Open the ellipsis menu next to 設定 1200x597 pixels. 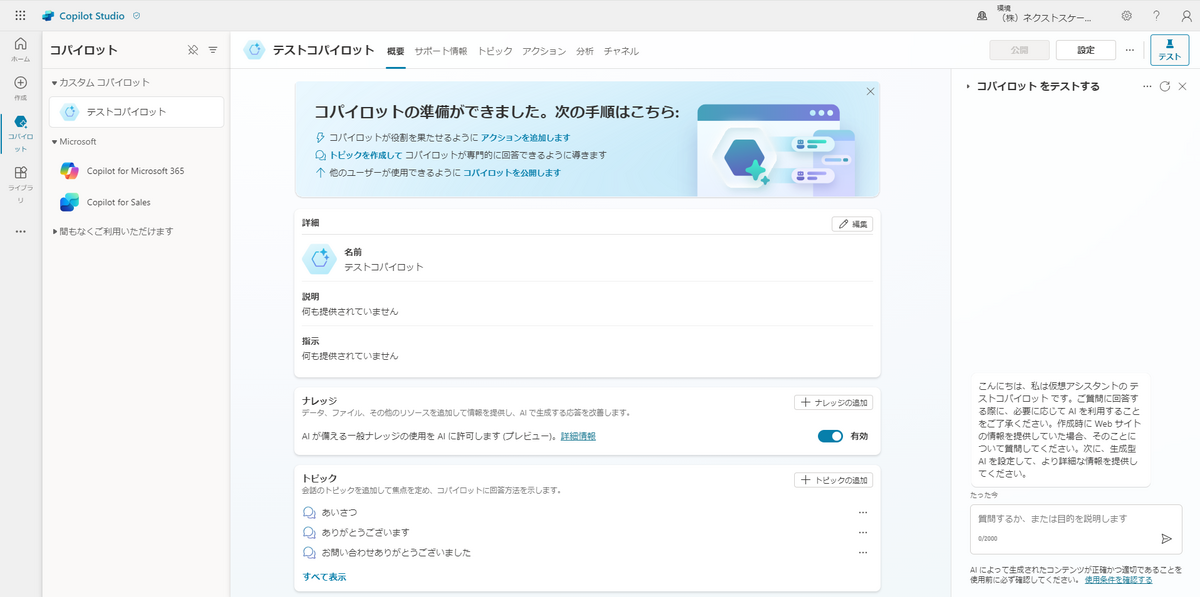point(1129,50)
